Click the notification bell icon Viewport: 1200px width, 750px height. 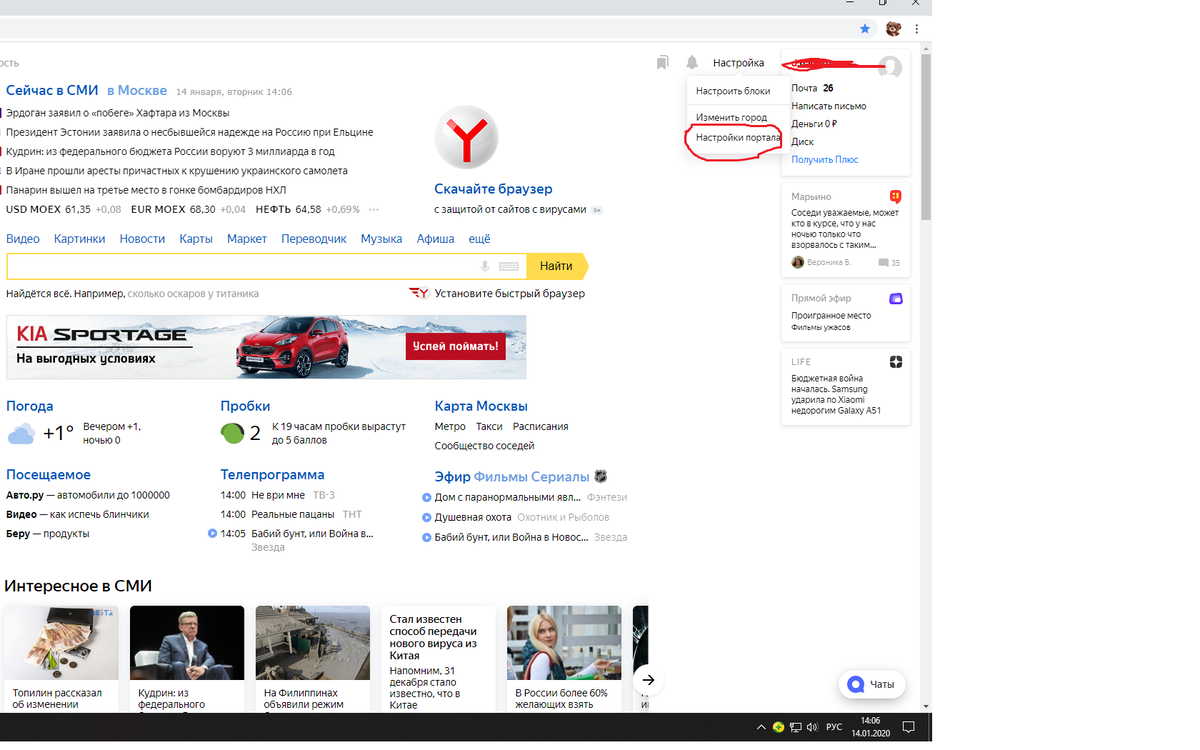pos(691,62)
